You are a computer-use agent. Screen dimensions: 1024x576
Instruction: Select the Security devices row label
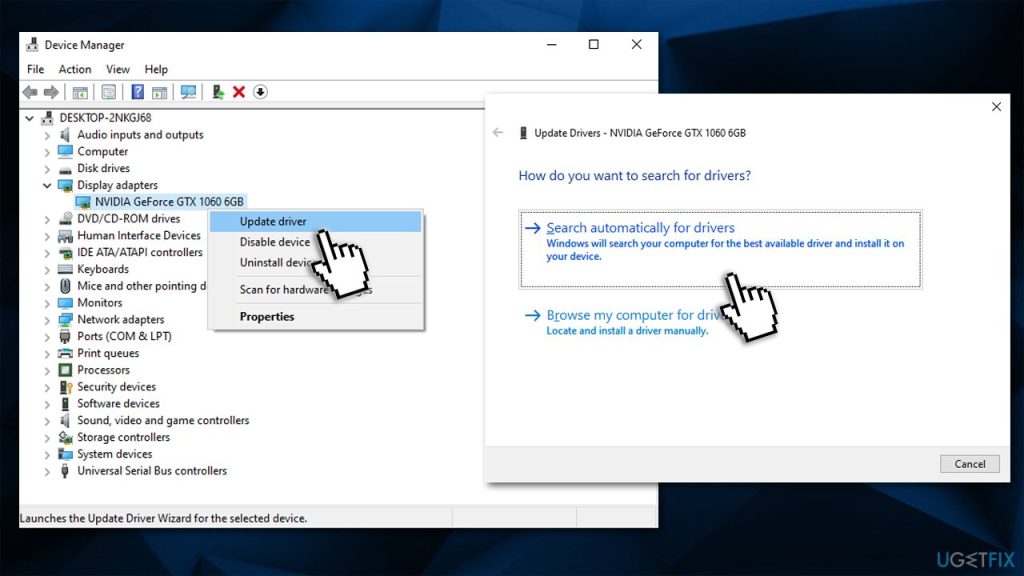coord(116,387)
